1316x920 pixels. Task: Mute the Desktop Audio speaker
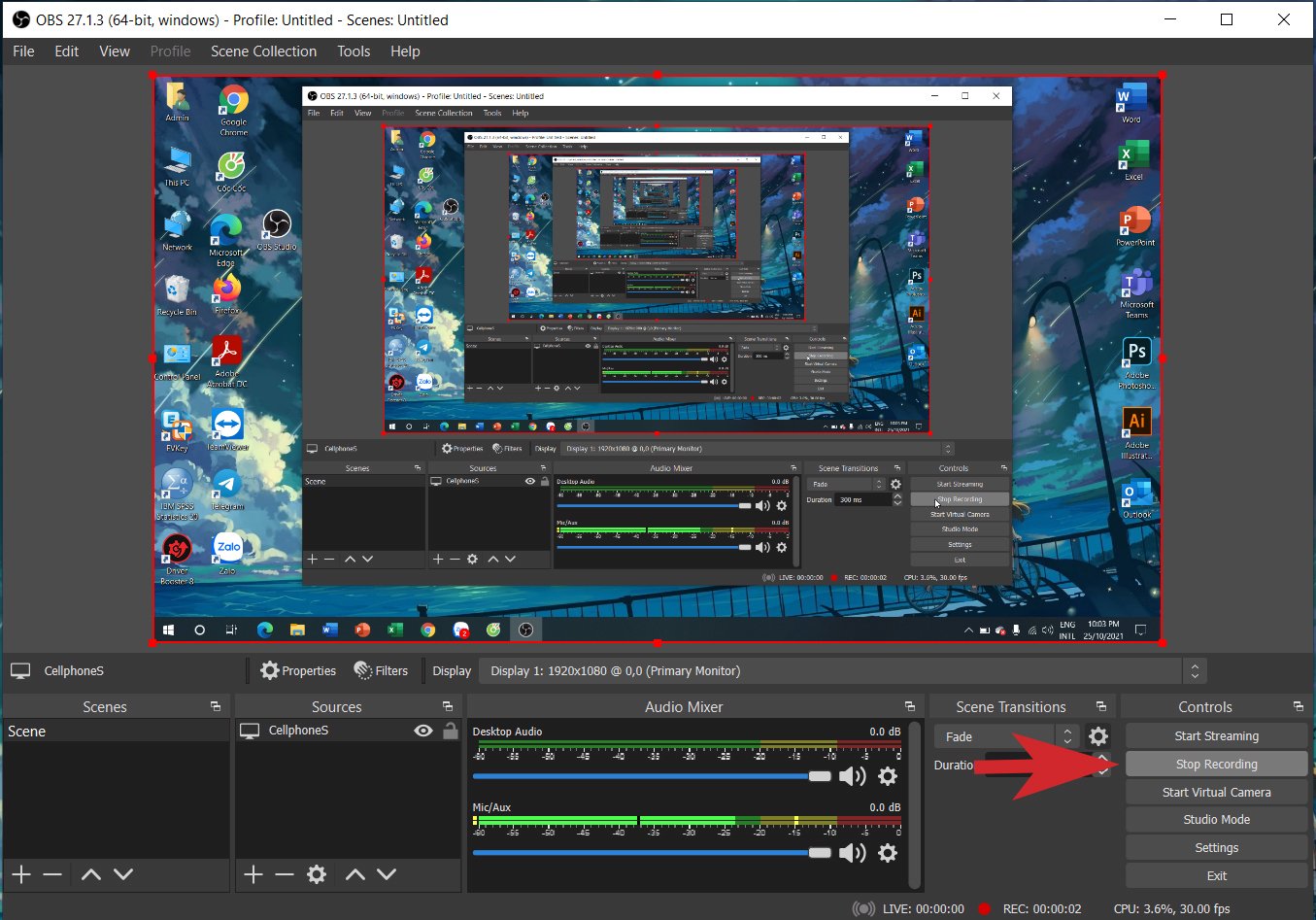(852, 776)
